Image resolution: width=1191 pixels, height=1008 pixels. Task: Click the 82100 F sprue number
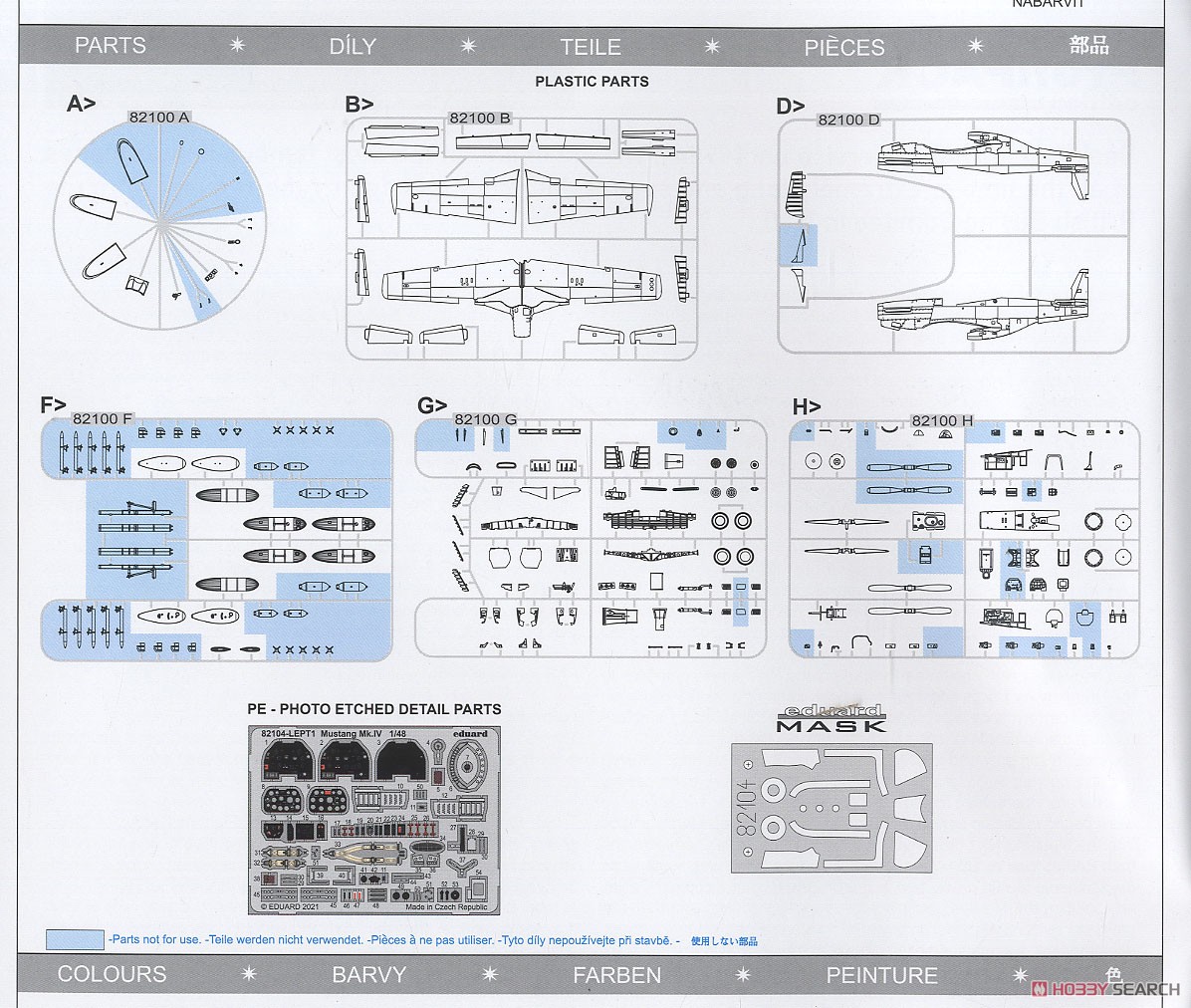(103, 418)
